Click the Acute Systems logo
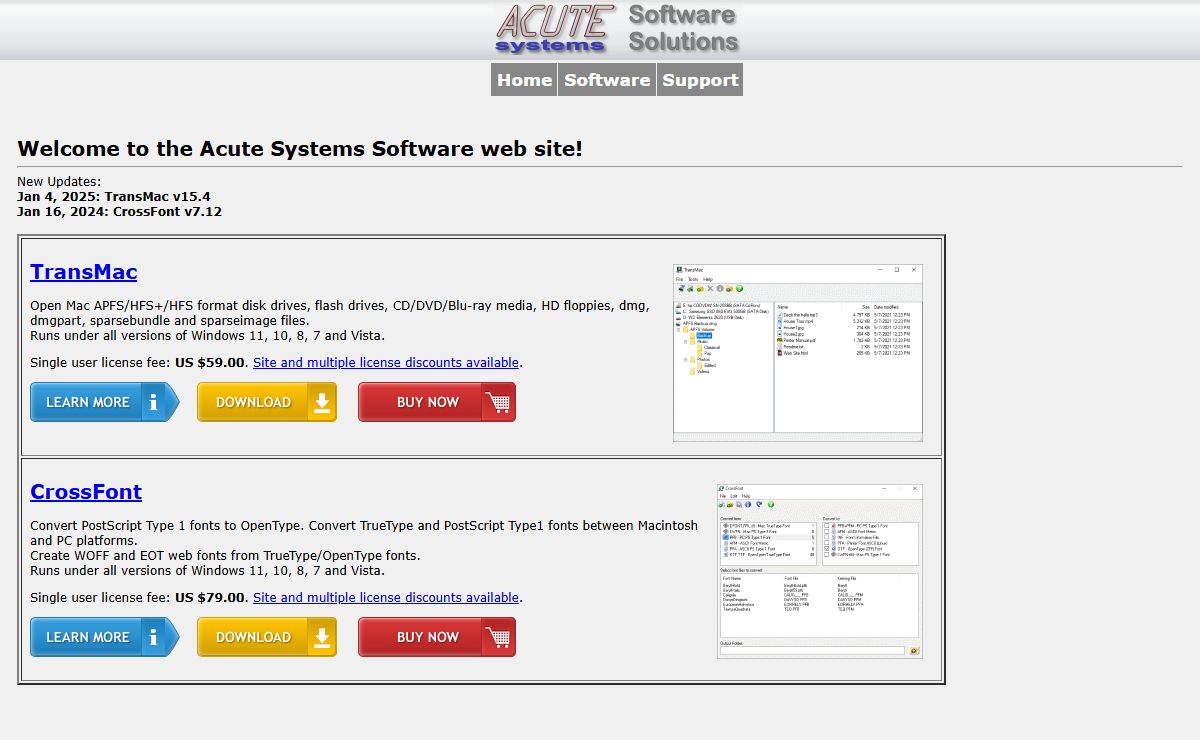The image size is (1200, 740). [555, 28]
